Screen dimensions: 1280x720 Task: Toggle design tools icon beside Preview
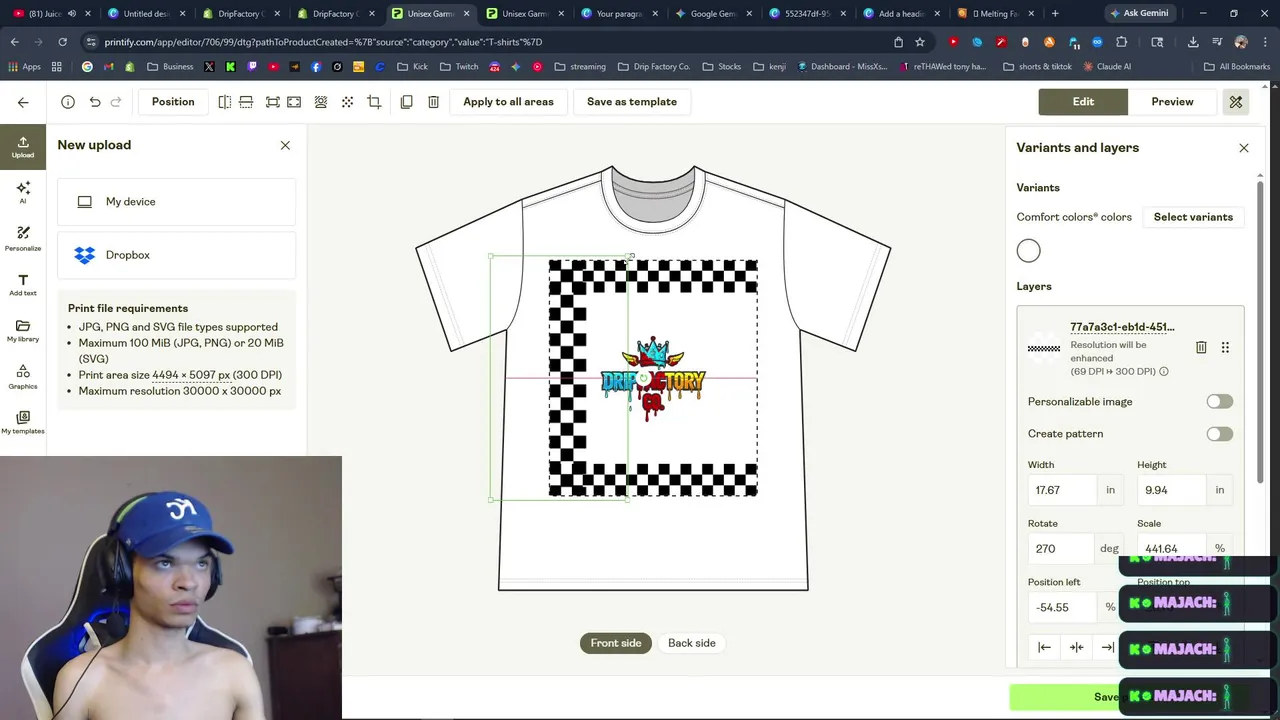[1236, 102]
